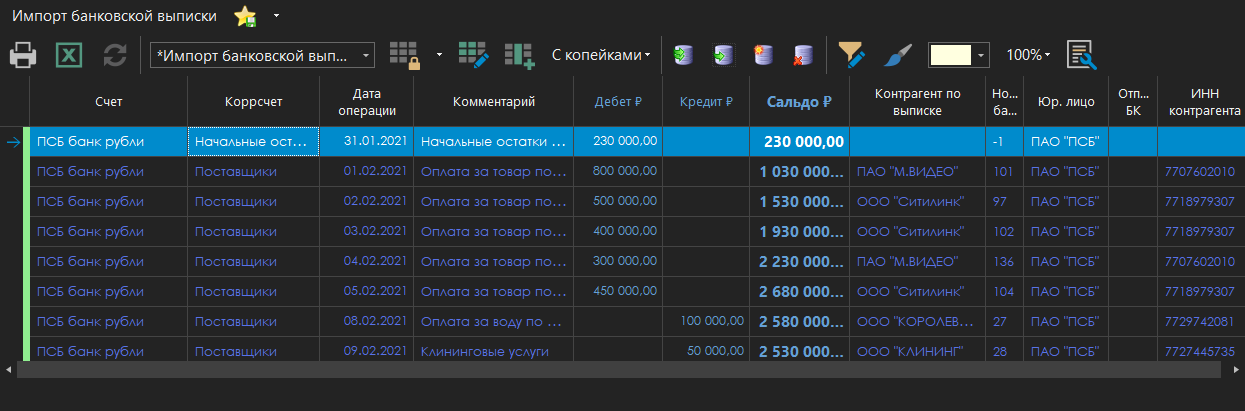Sort by the 'Счет' column header
The height and width of the screenshot is (411, 1245).
pos(109,102)
